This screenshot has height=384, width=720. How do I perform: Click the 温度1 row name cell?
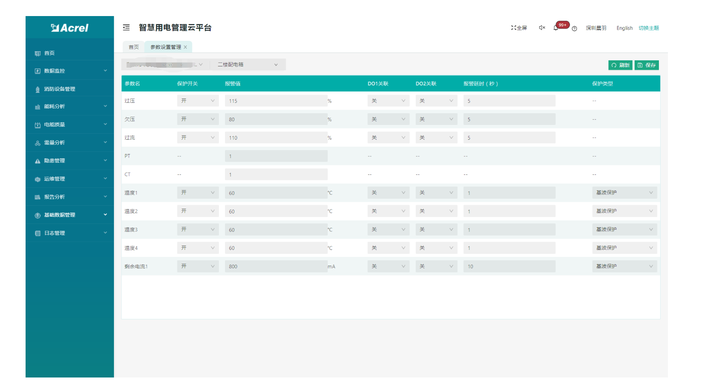[x=131, y=193]
